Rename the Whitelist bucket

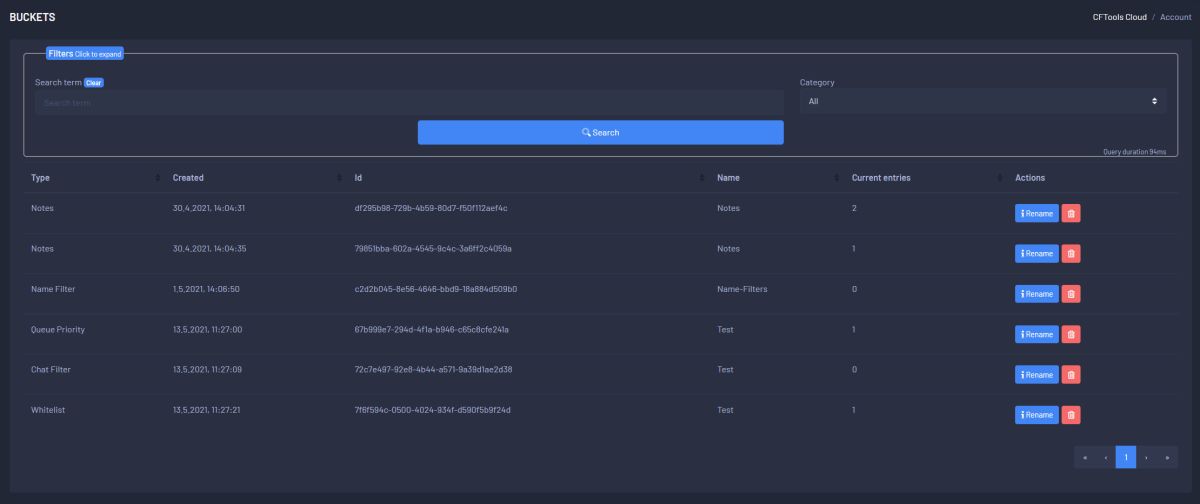point(1037,414)
